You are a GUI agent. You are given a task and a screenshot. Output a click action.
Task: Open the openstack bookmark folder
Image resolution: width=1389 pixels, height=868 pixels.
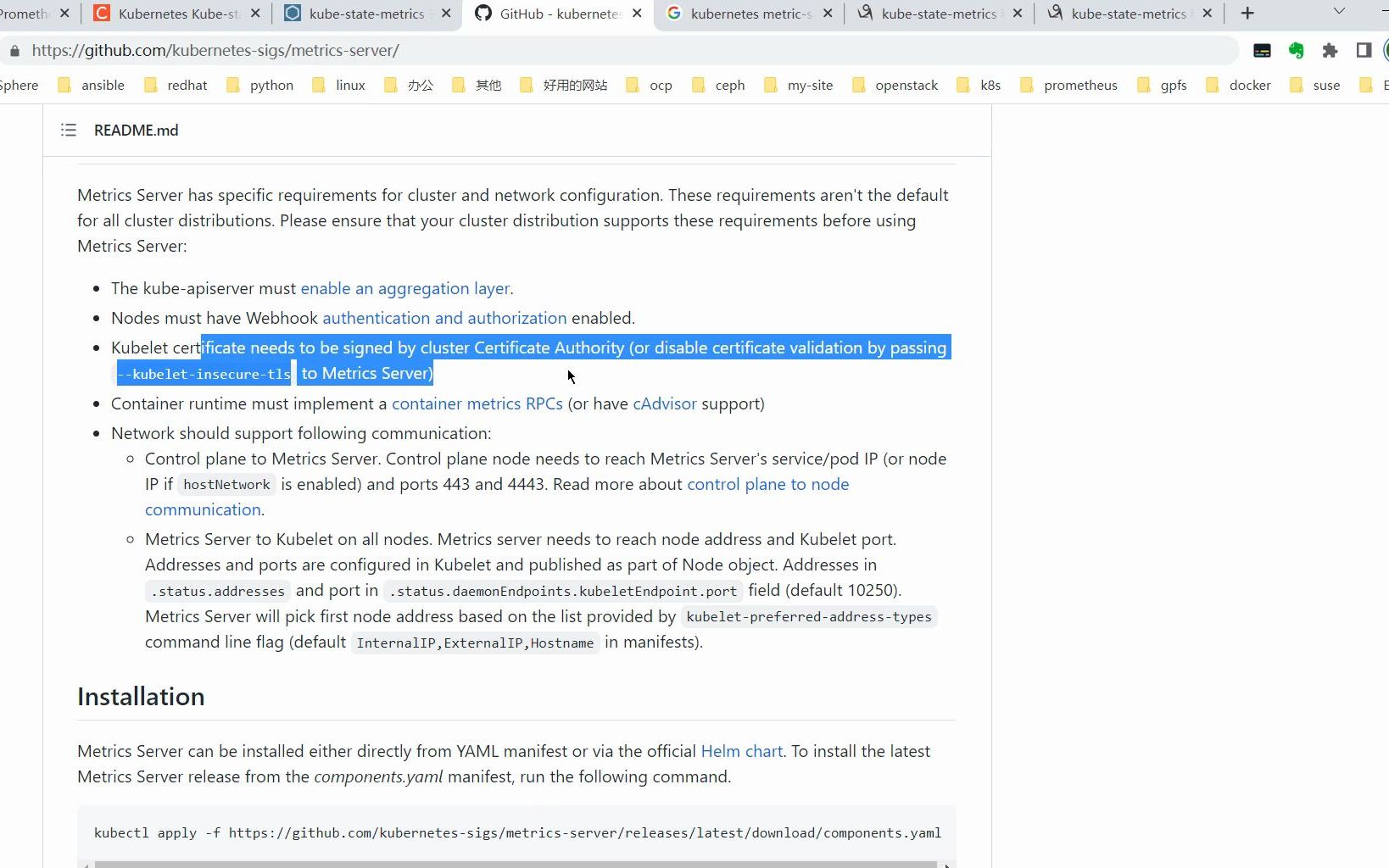(x=895, y=85)
